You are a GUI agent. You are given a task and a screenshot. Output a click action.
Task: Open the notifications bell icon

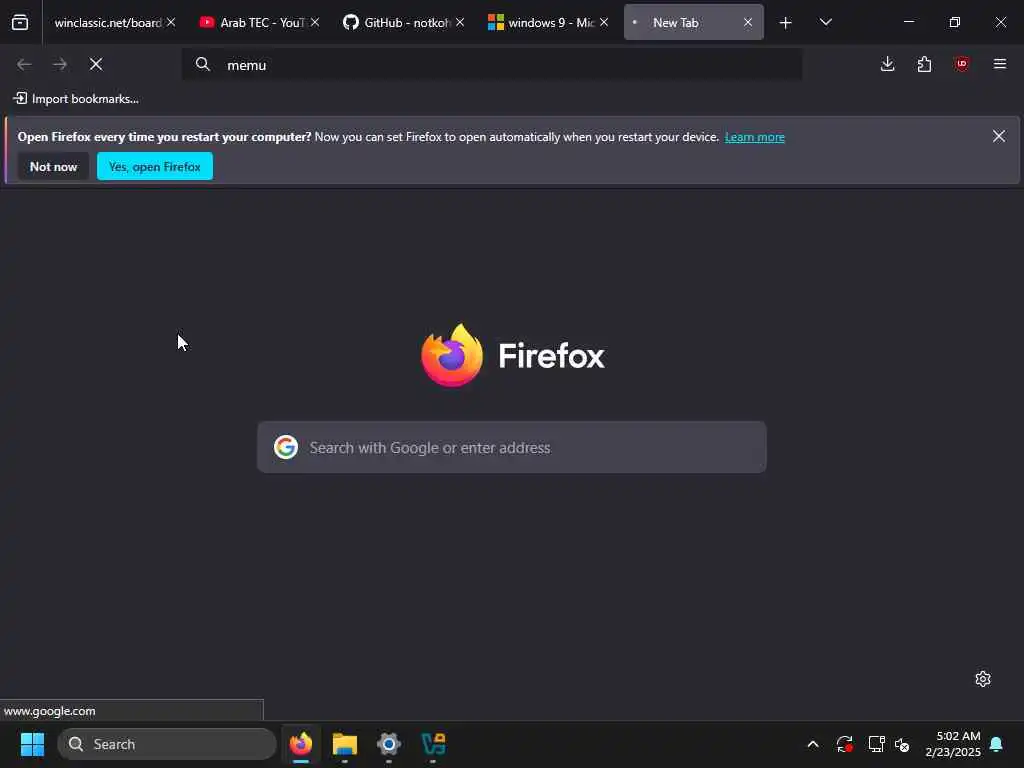point(997,744)
